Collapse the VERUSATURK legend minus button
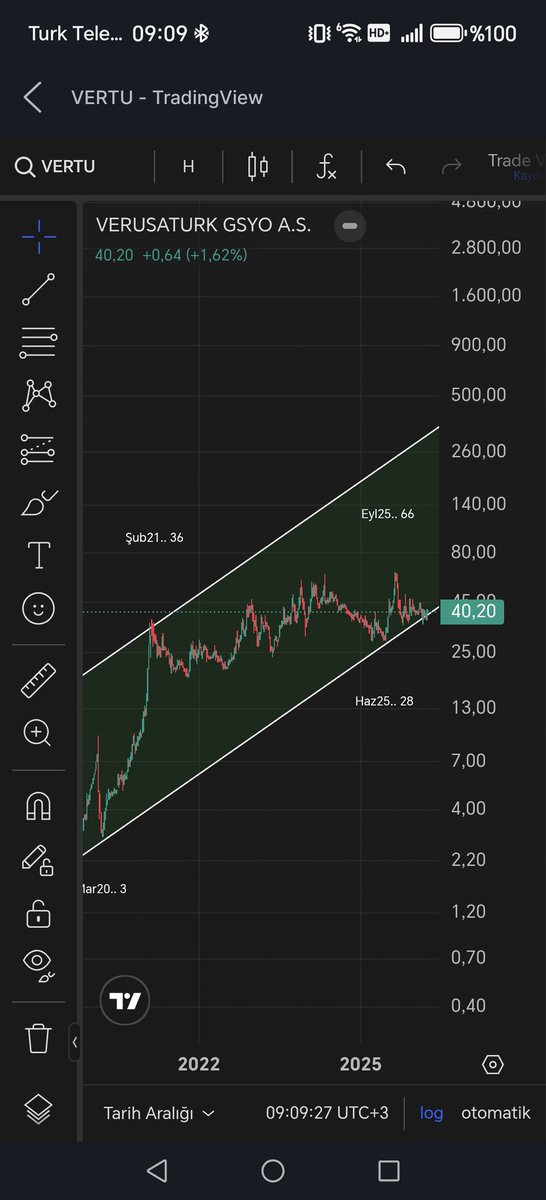The image size is (546, 1200). tap(350, 226)
